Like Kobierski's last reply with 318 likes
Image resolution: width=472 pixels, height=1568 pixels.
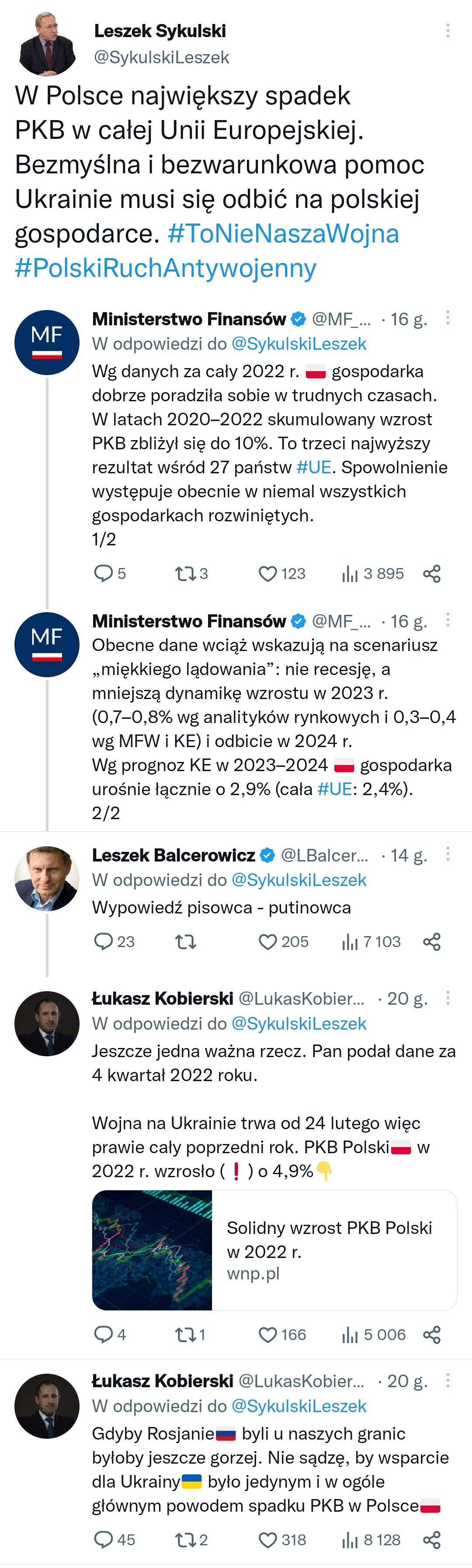coord(267,1539)
